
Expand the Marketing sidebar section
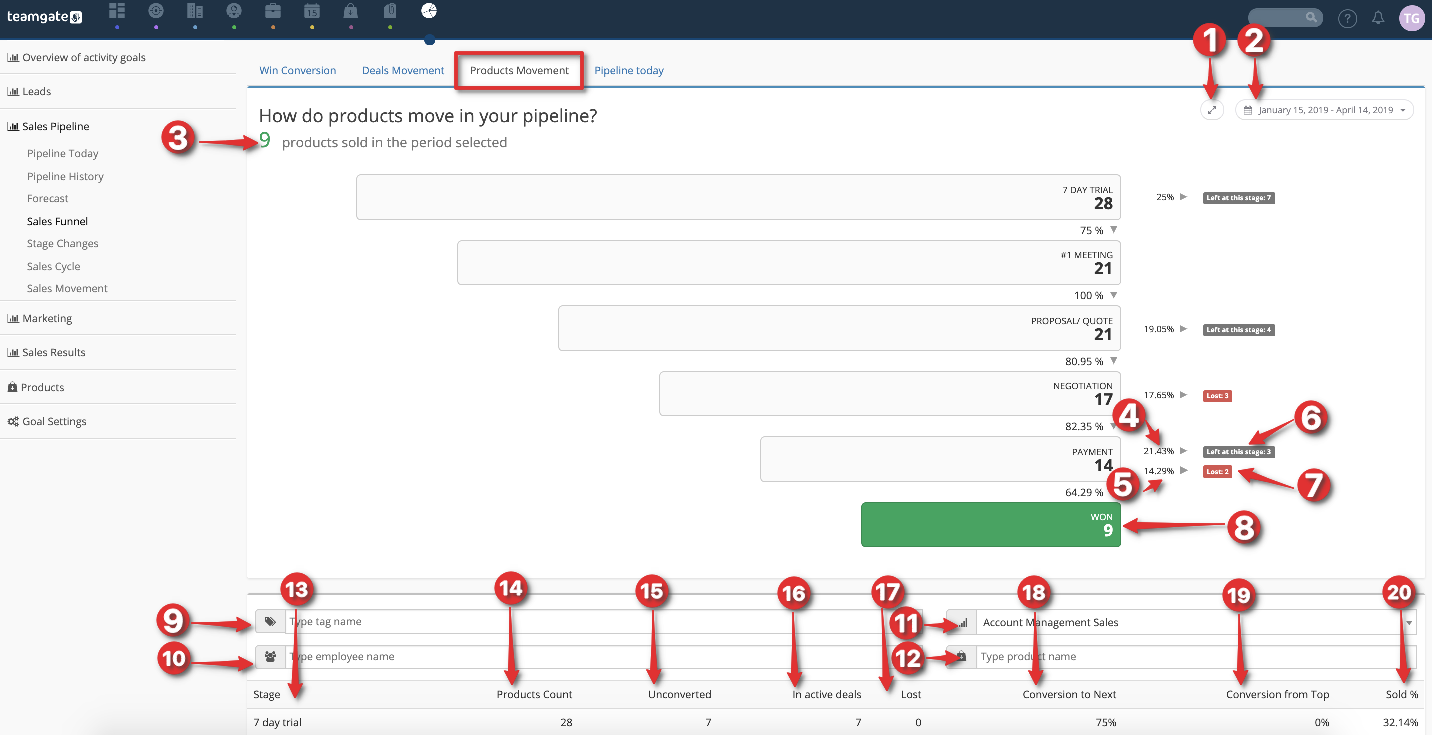[40, 319]
